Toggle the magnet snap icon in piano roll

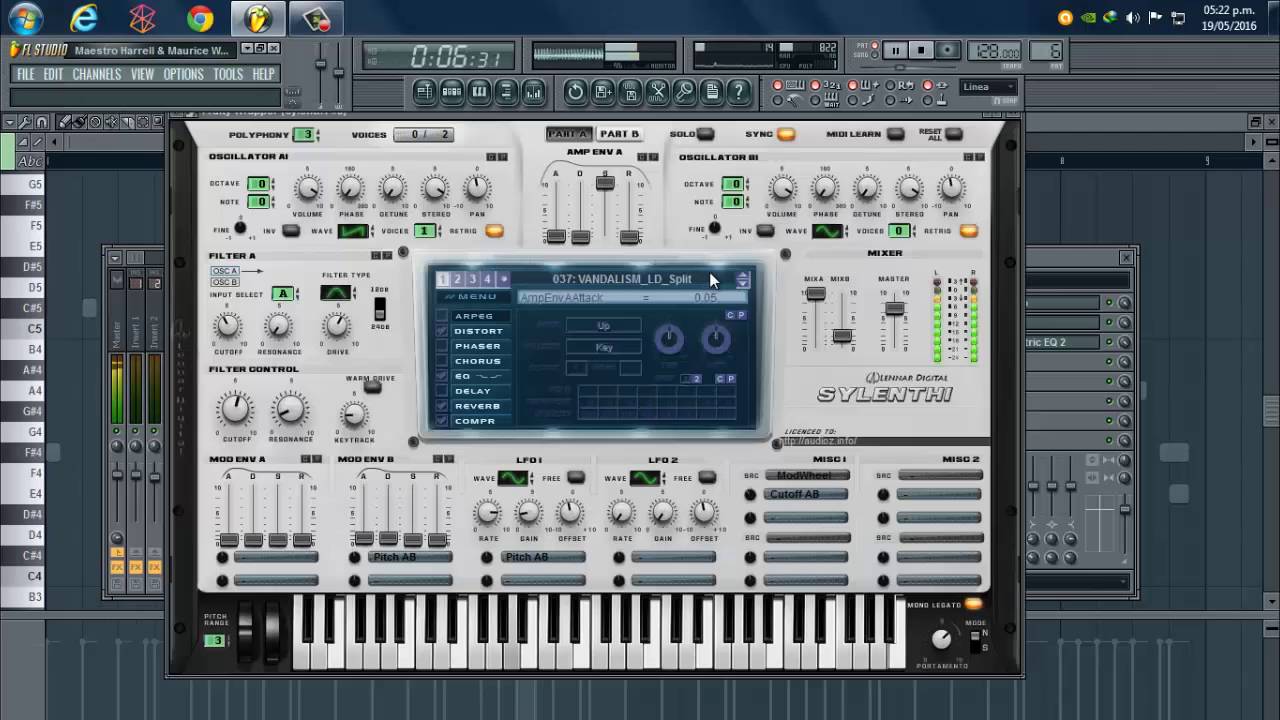click(x=42, y=122)
